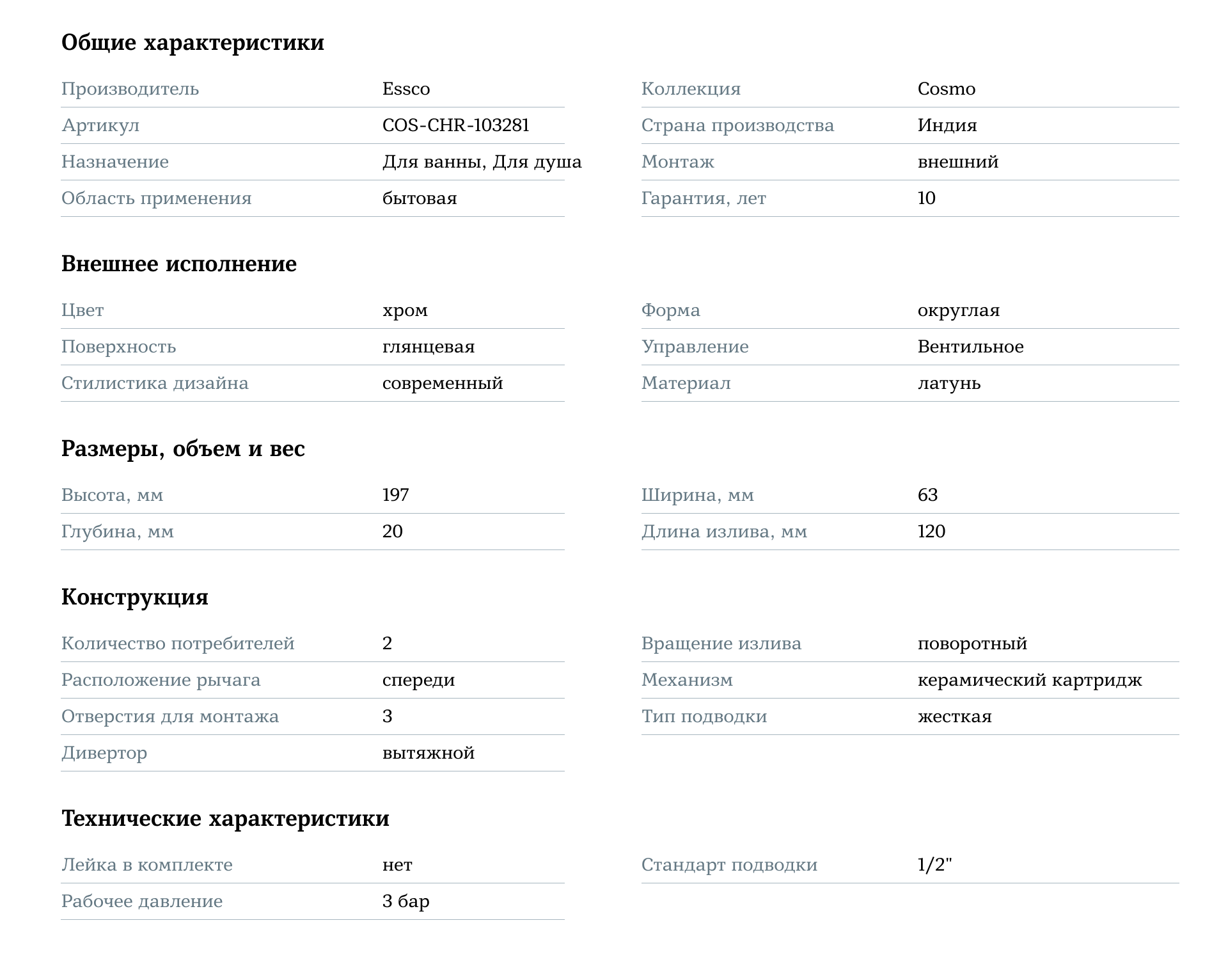The width and height of the screenshot is (1228, 980).
Task: Click the Общие характеристики heading
Action: [193, 43]
